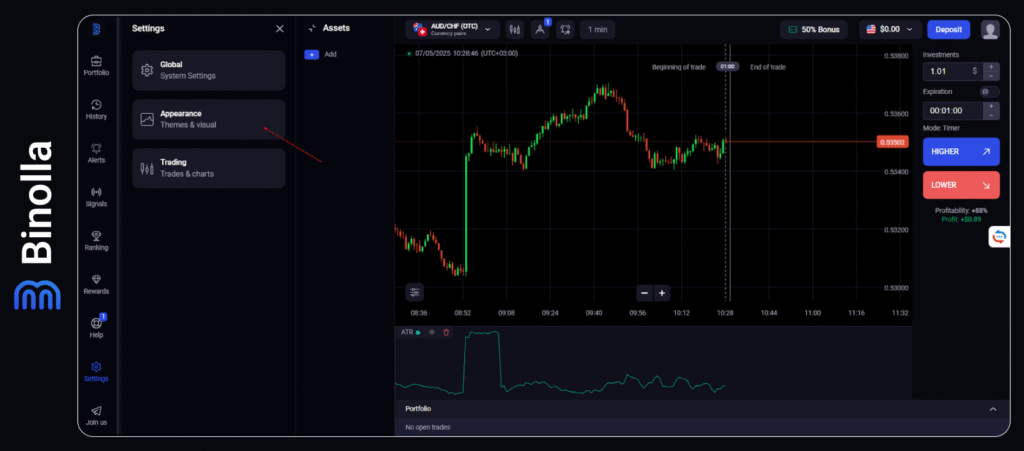Viewport: 1024px width, 451px height.
Task: Open Ranking in the left sidebar
Action: (x=96, y=240)
